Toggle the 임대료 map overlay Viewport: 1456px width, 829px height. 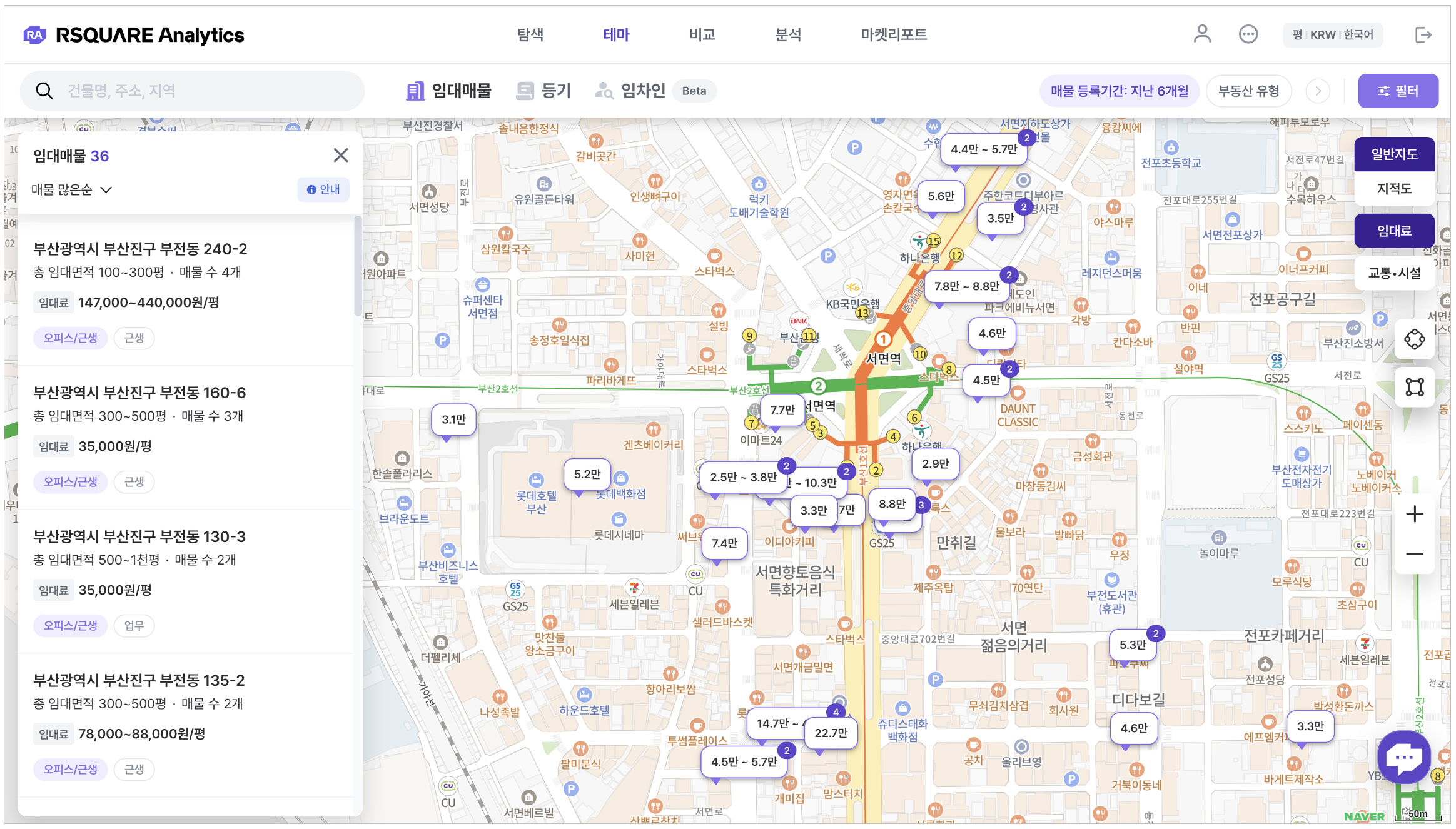tap(1394, 231)
